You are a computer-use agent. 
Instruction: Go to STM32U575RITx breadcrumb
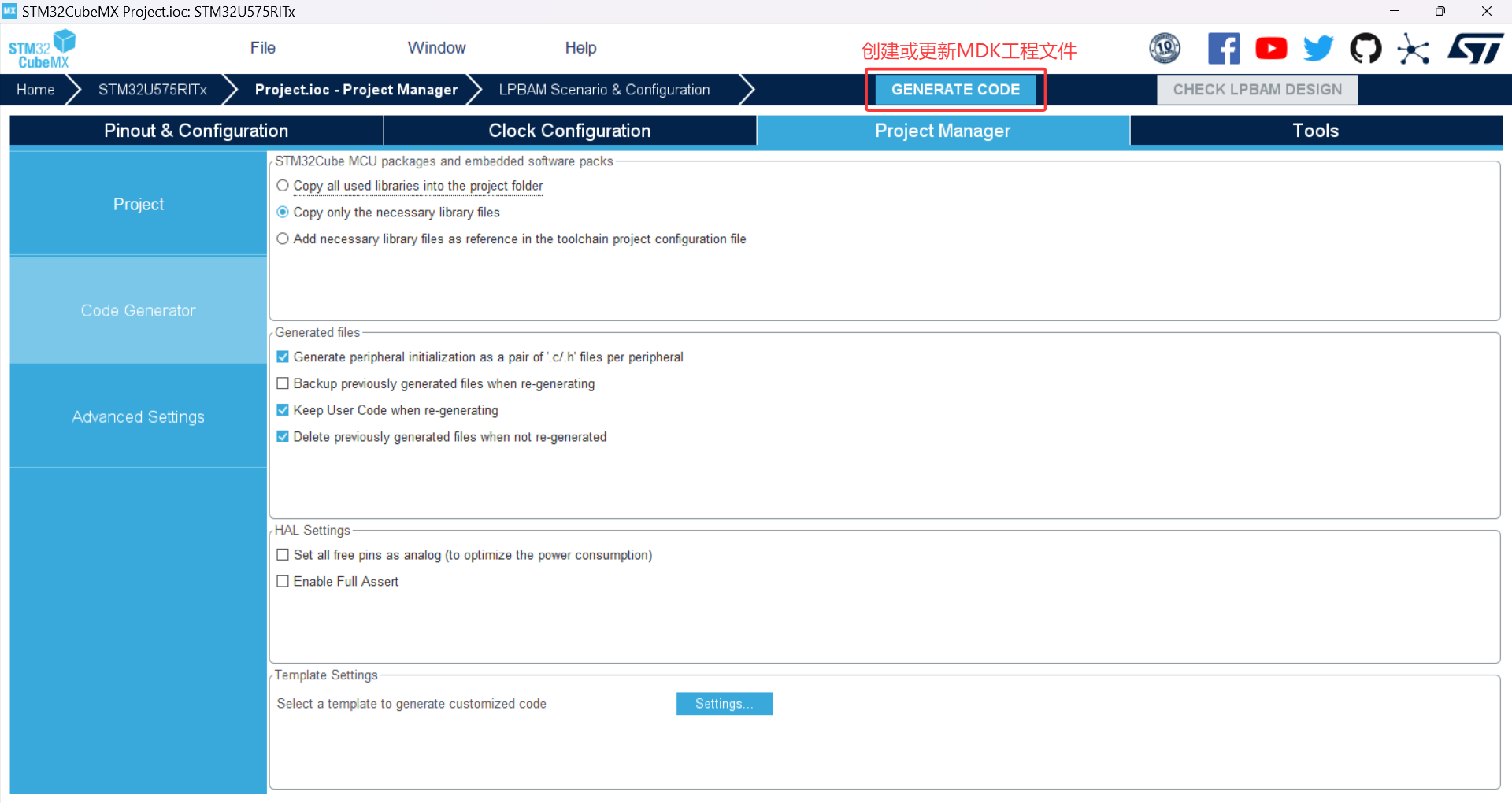(x=153, y=90)
